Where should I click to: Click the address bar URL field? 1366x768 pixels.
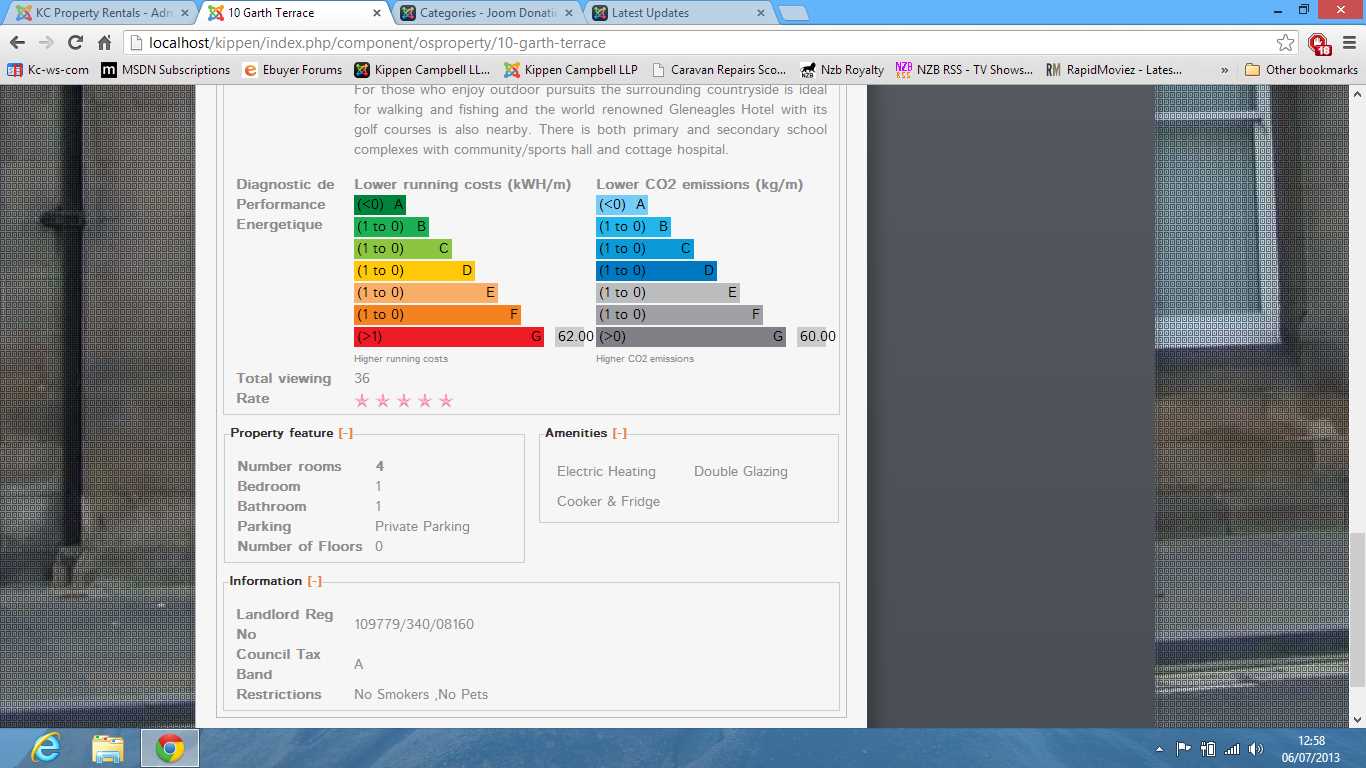(700, 43)
